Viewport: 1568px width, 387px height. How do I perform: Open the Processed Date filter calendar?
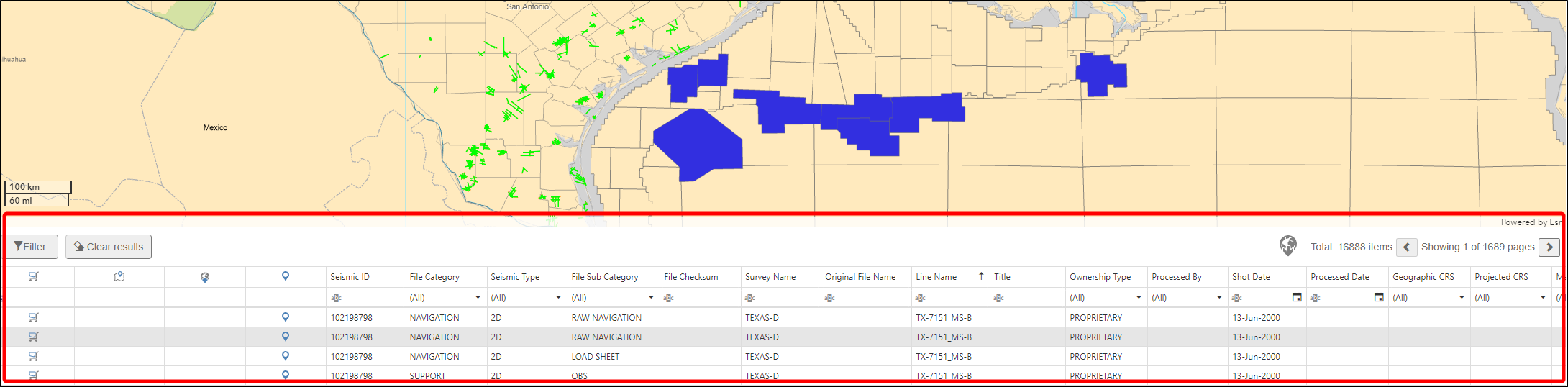[x=1379, y=297]
